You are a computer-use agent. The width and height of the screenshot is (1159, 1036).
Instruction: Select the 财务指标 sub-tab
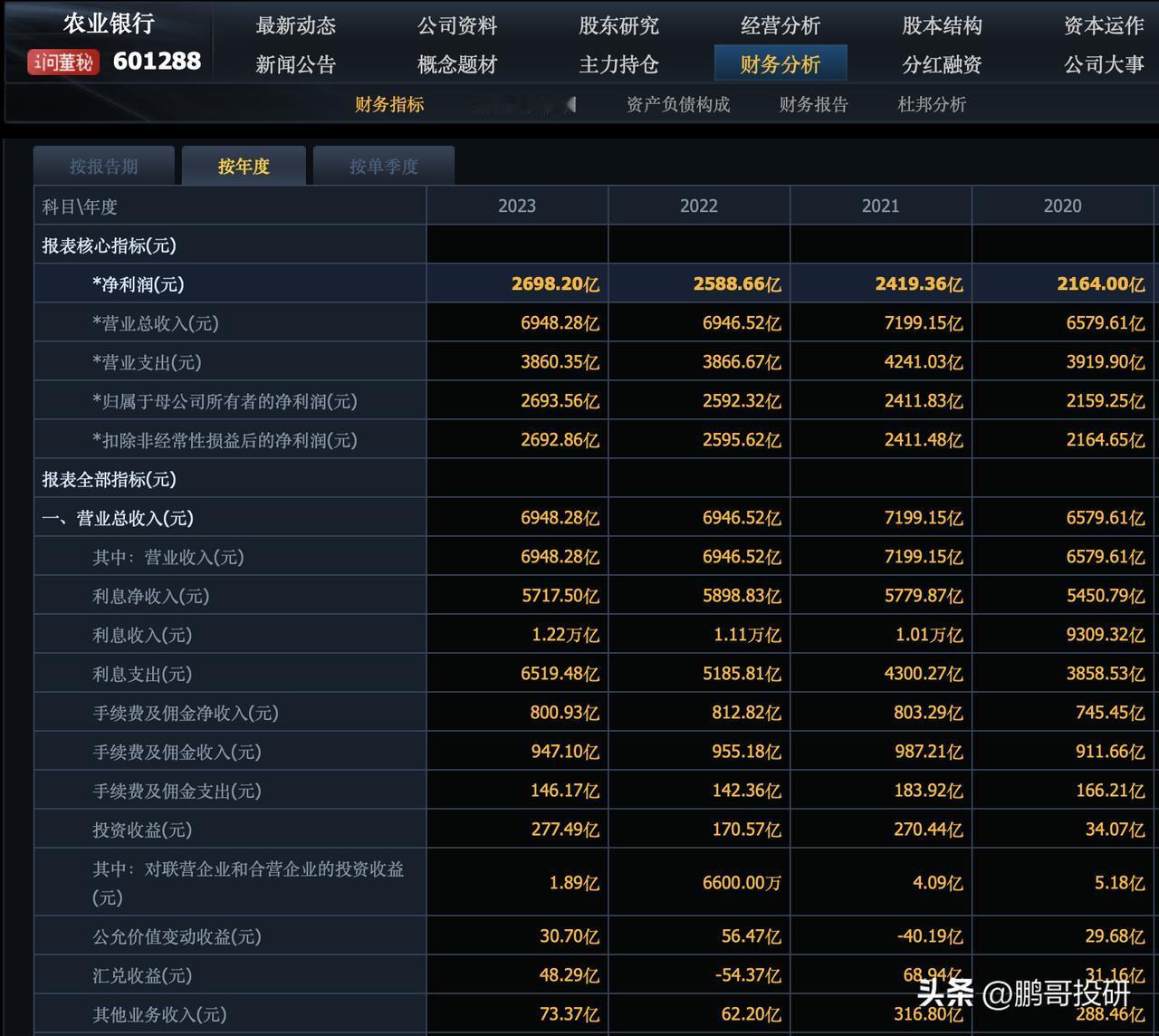pos(389,104)
